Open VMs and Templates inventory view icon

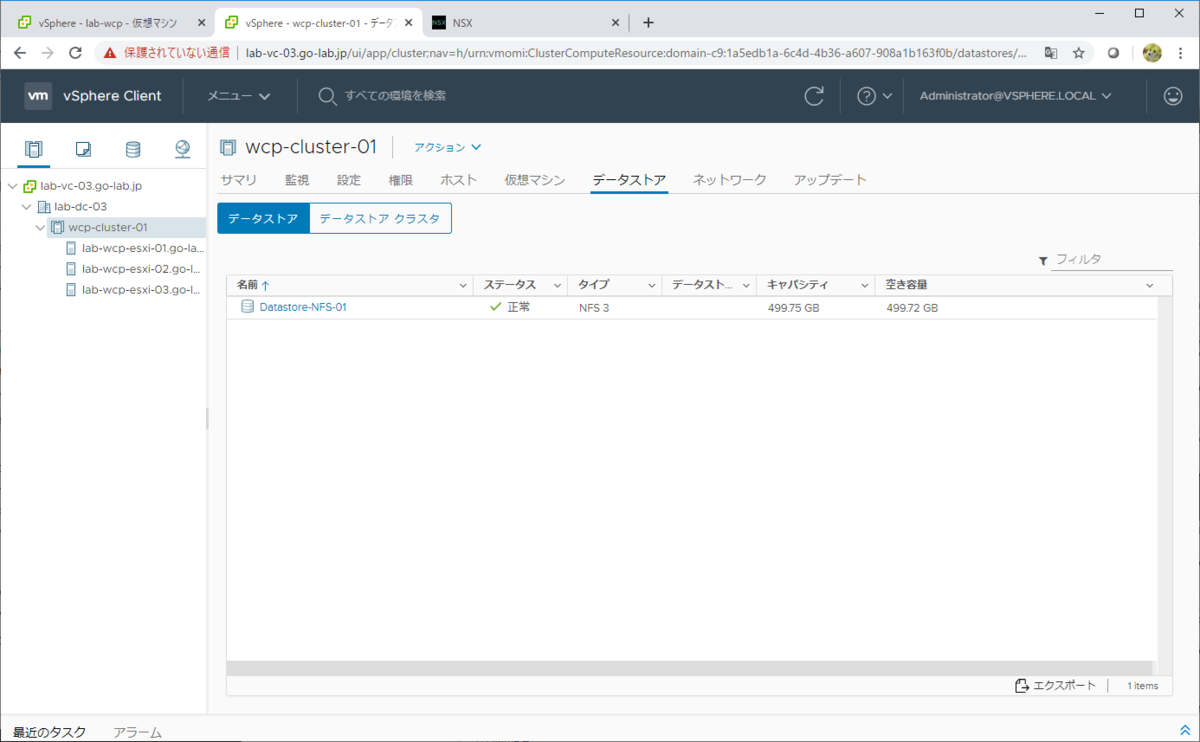tap(84, 150)
